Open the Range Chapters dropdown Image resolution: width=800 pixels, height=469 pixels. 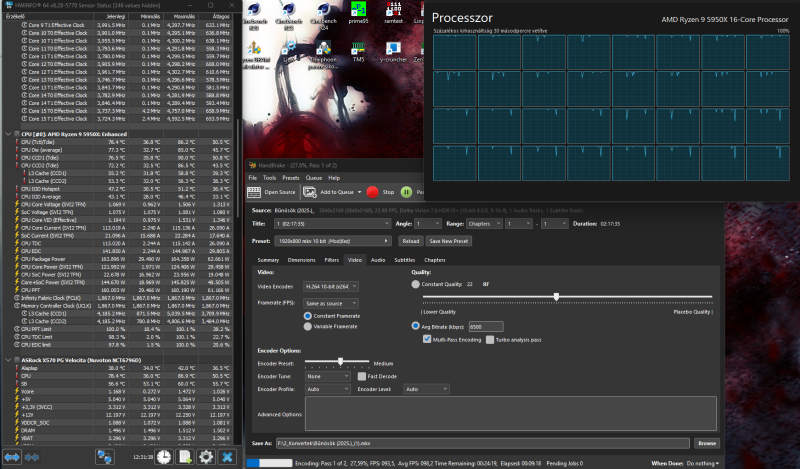click(484, 224)
